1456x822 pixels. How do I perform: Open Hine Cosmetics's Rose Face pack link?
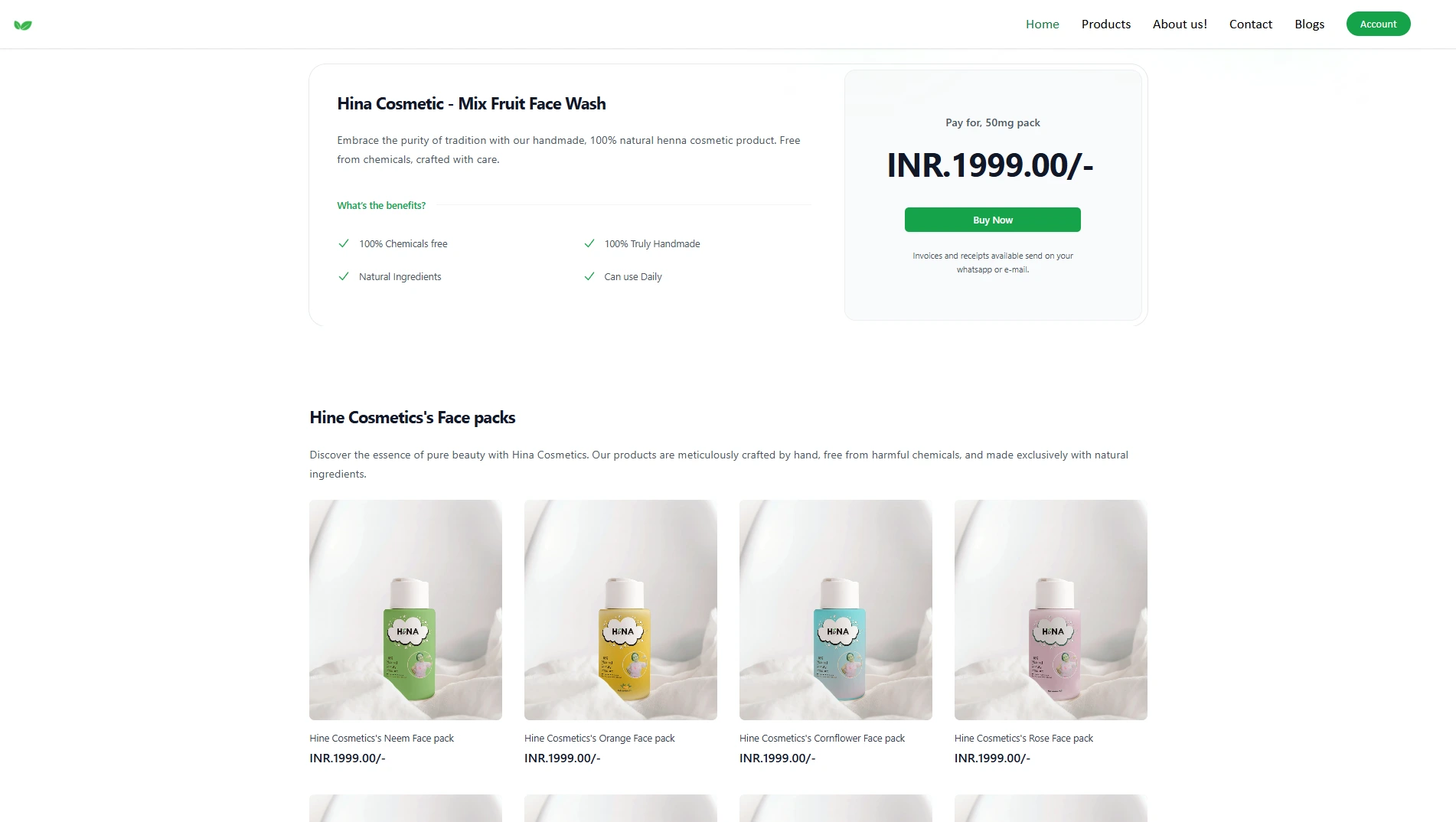[1023, 738]
